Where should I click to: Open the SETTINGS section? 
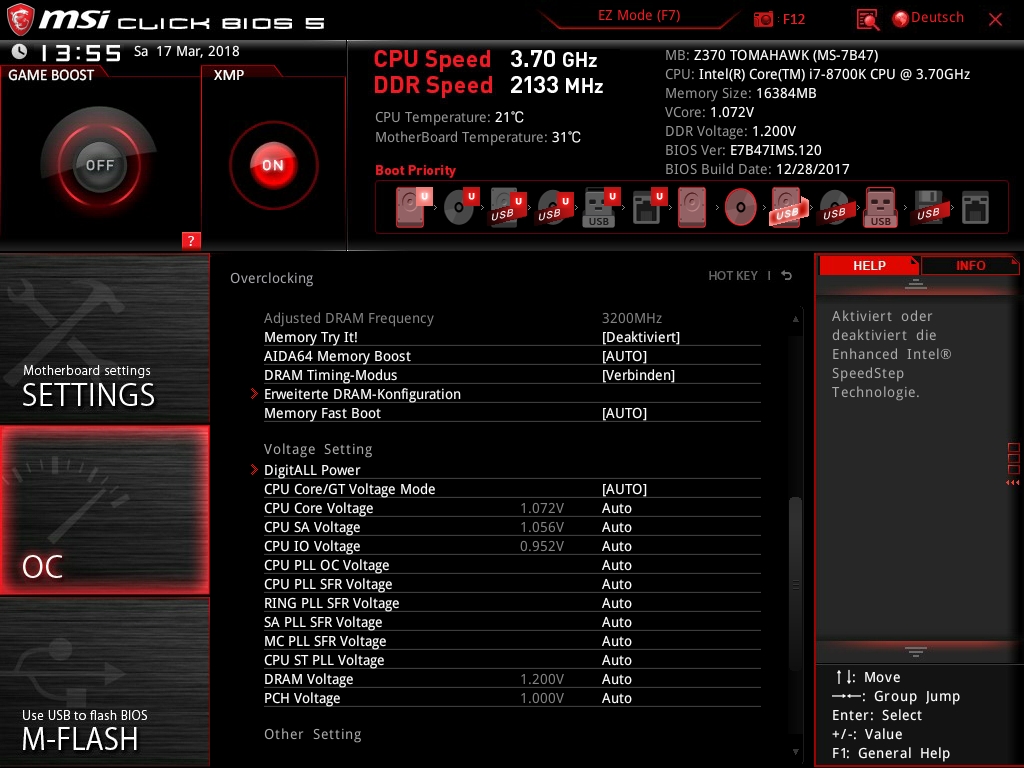coord(104,338)
